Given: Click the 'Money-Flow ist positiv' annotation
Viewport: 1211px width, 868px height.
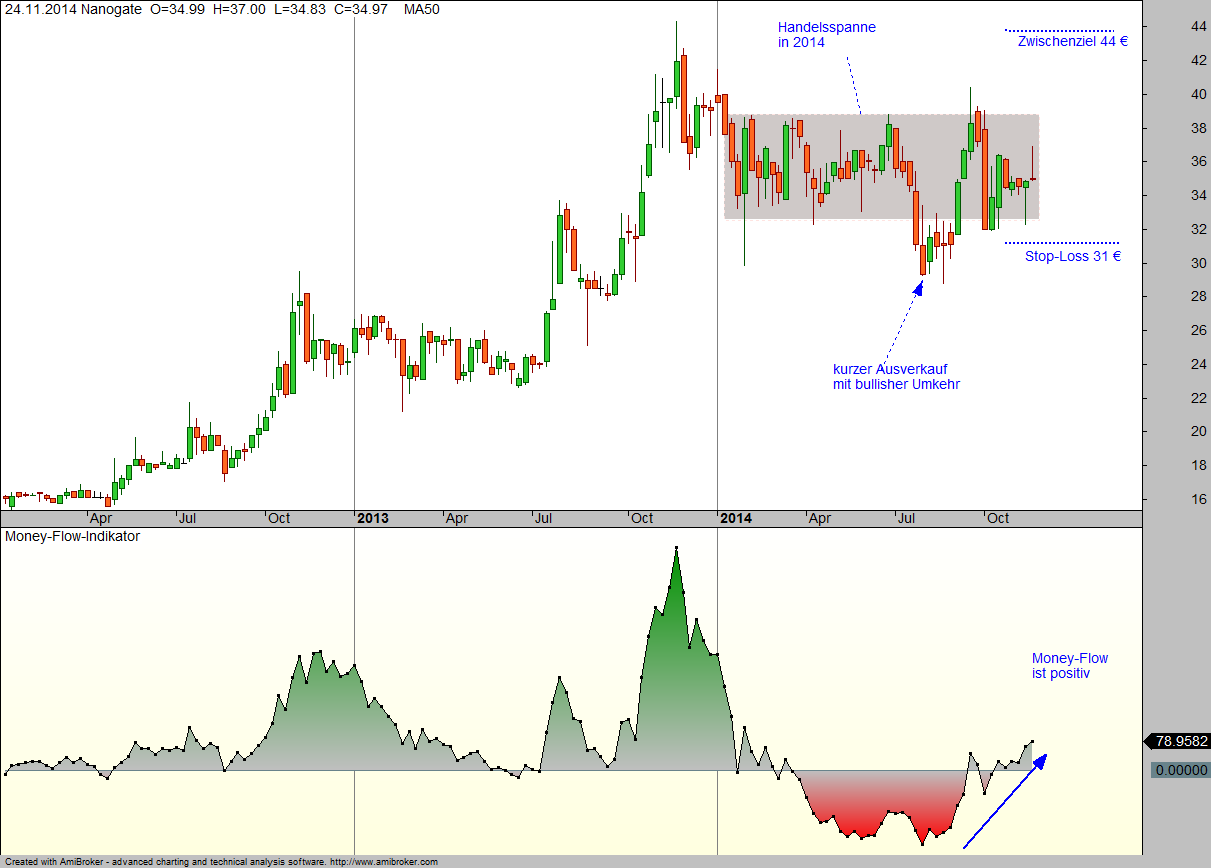Looking at the screenshot, I should 1070,666.
